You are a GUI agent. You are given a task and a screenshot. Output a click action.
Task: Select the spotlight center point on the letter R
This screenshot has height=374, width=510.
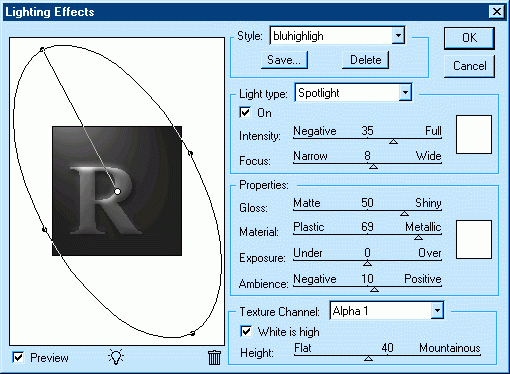point(117,191)
